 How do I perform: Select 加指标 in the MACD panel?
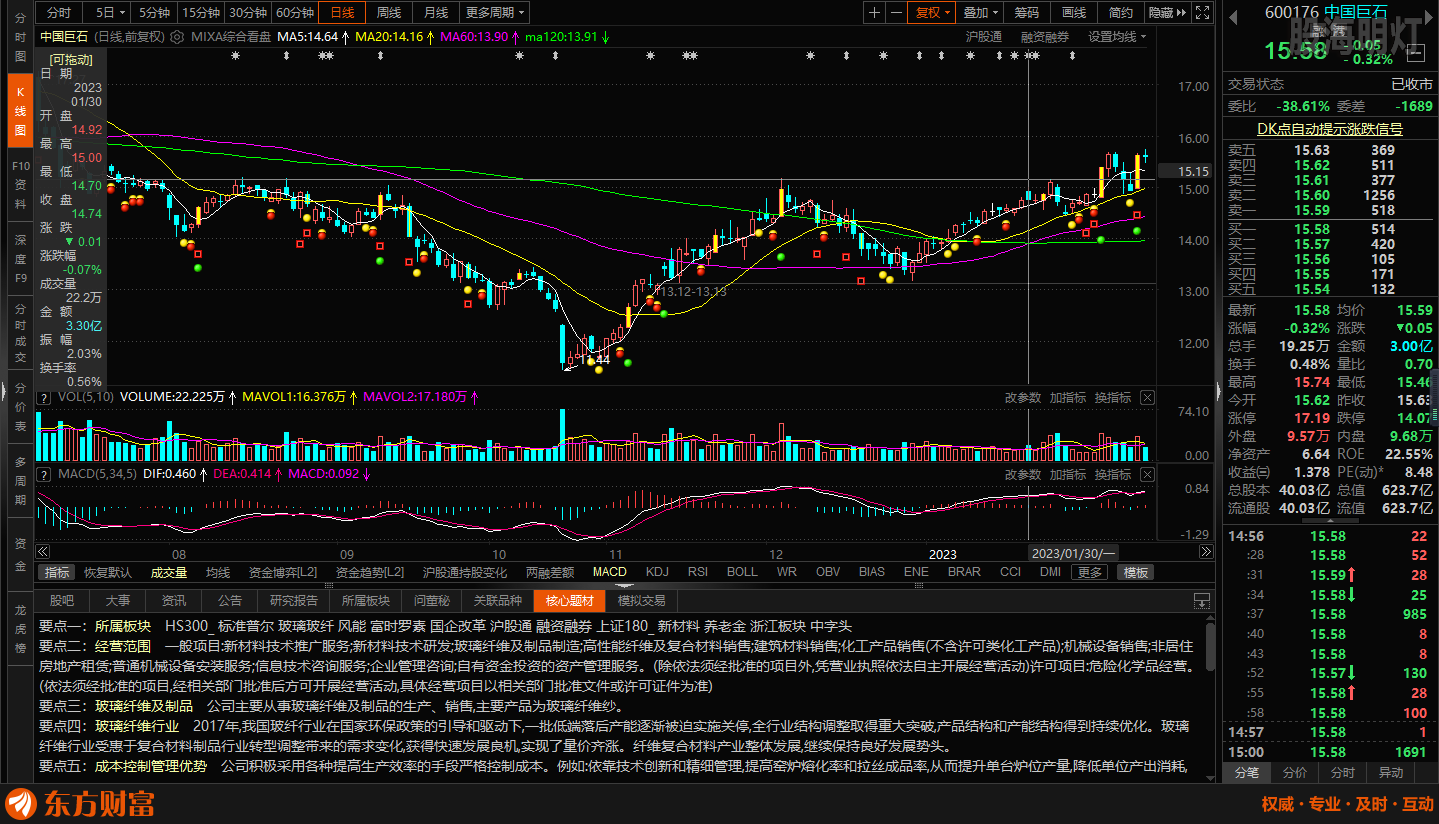pyautogui.click(x=1067, y=474)
